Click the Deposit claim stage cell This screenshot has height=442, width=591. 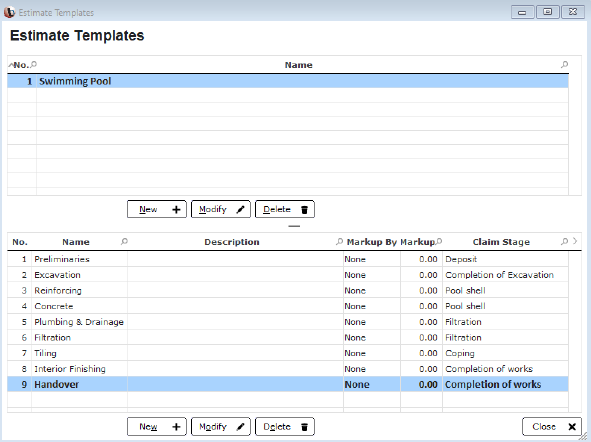coord(505,259)
